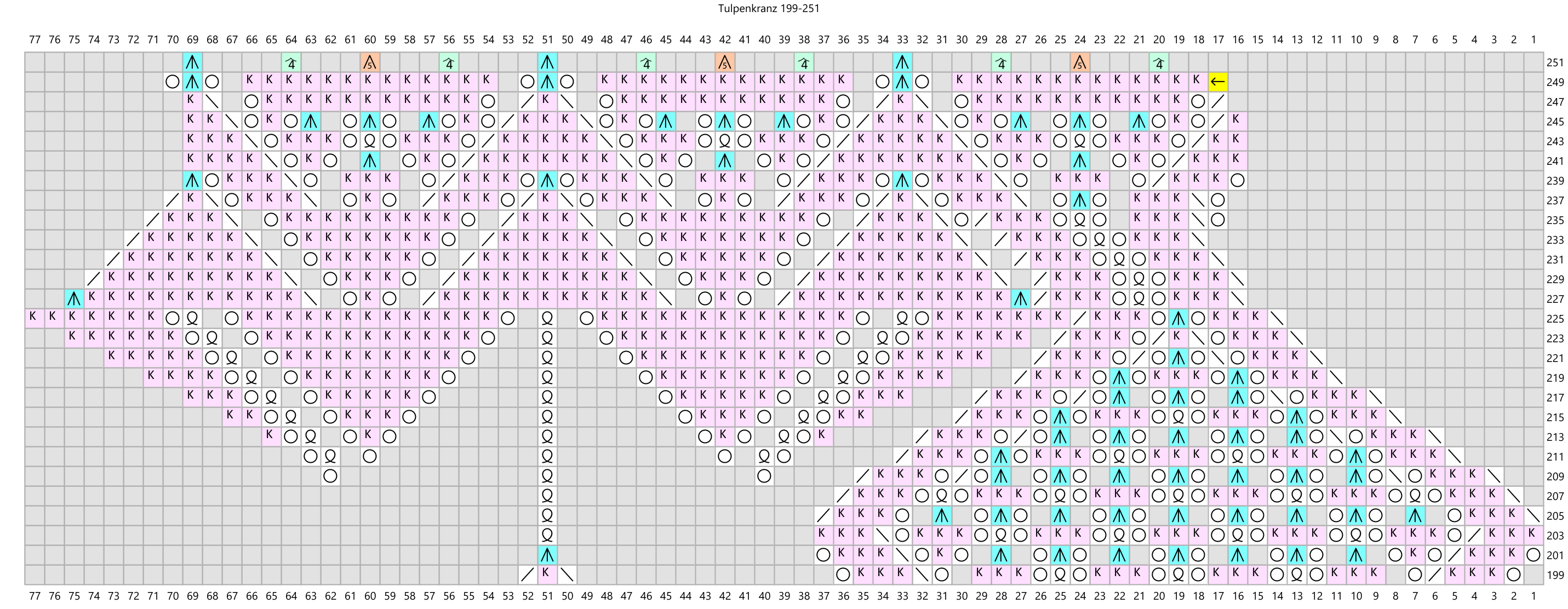Screen dimensions: 1568x609
Task: Select the orange 5-stitch symbol in column 42
Action: (724, 62)
